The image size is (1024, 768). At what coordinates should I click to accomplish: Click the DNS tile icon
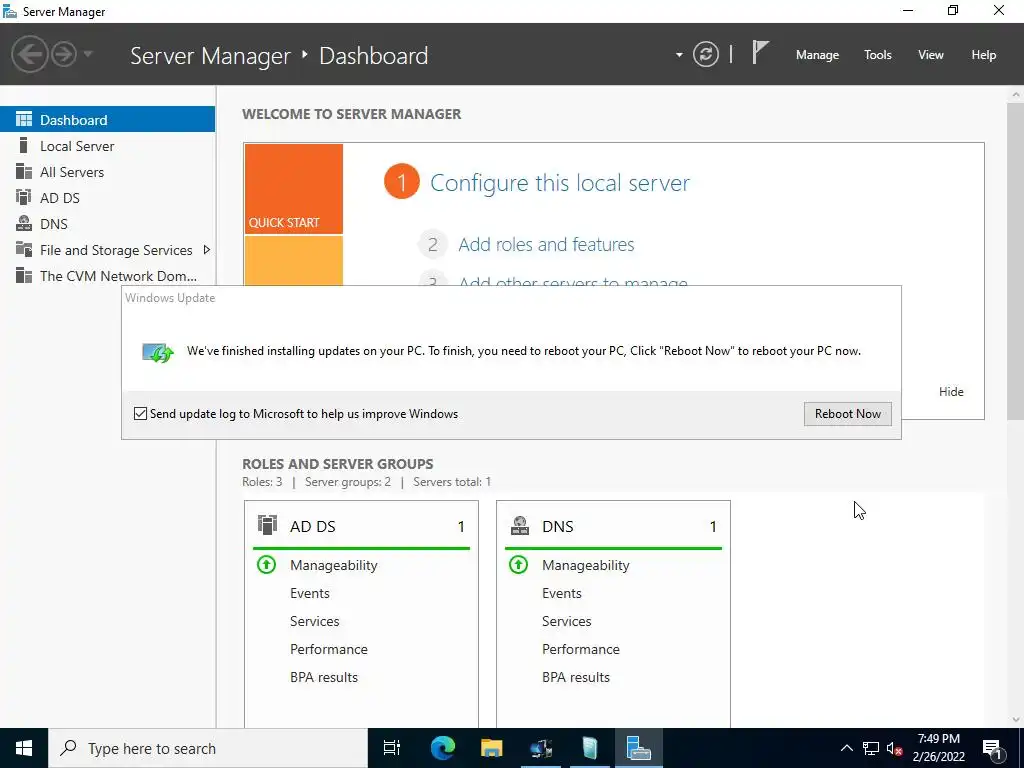pos(520,525)
